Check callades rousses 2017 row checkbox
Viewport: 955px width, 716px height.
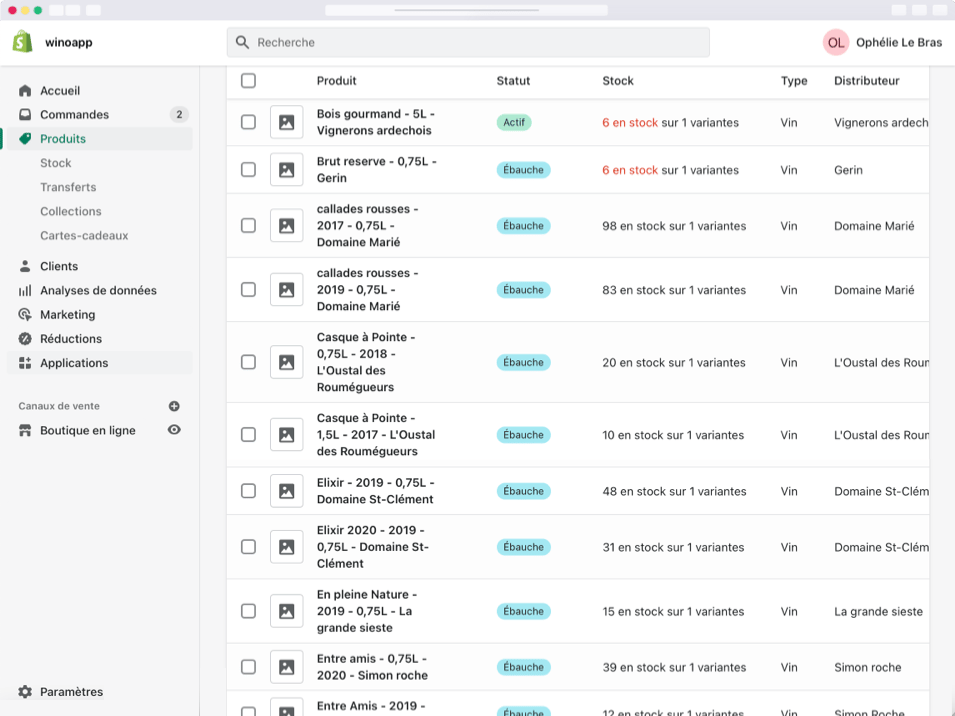248,226
